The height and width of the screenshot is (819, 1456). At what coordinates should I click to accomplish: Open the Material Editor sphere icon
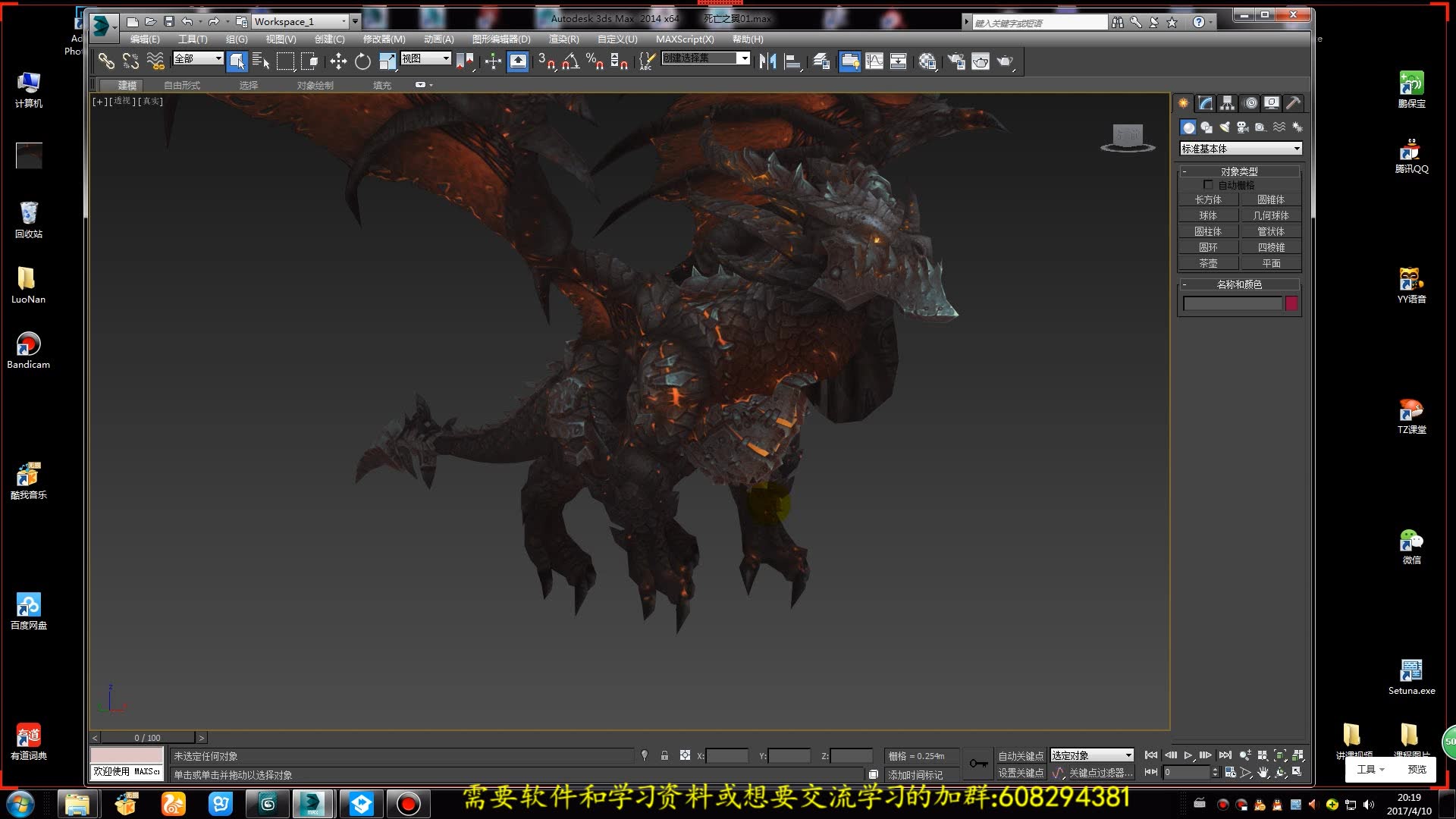[927, 61]
